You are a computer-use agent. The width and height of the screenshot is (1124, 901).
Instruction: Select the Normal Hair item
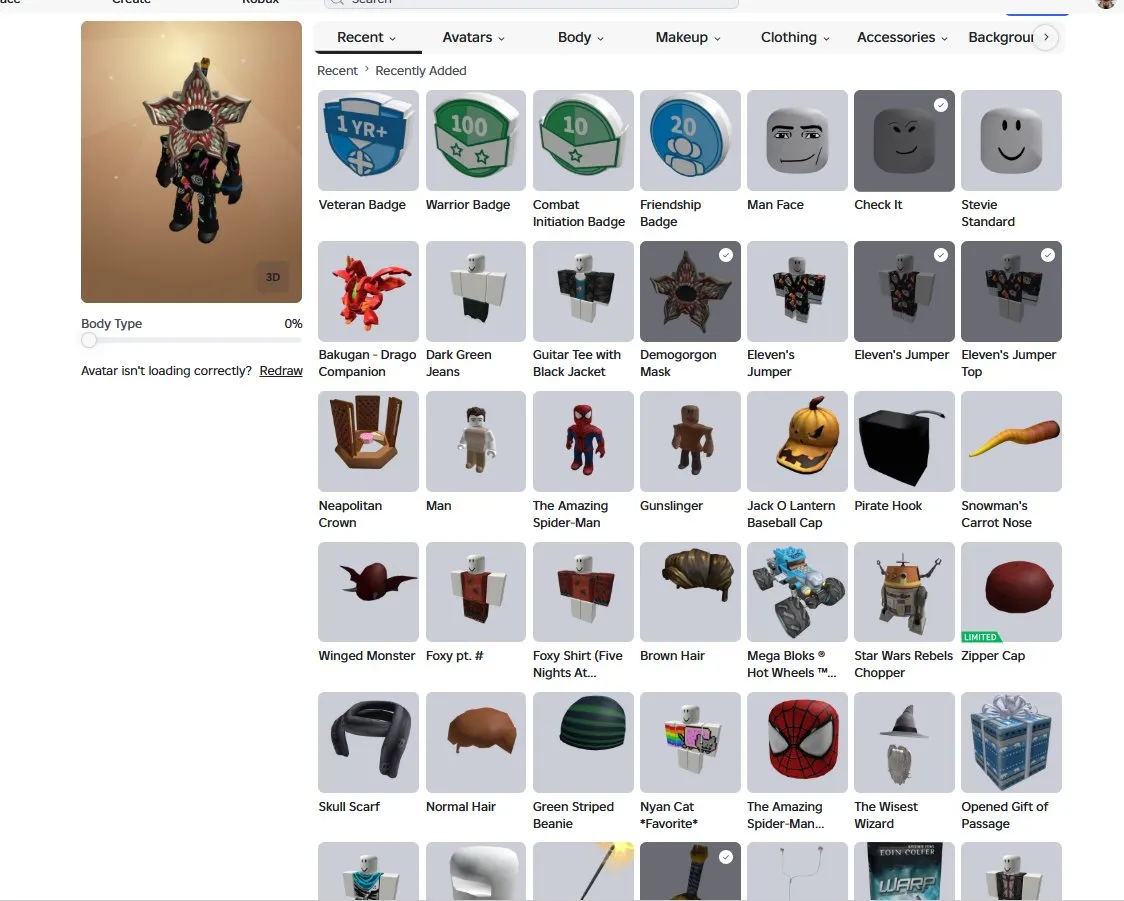tap(475, 743)
